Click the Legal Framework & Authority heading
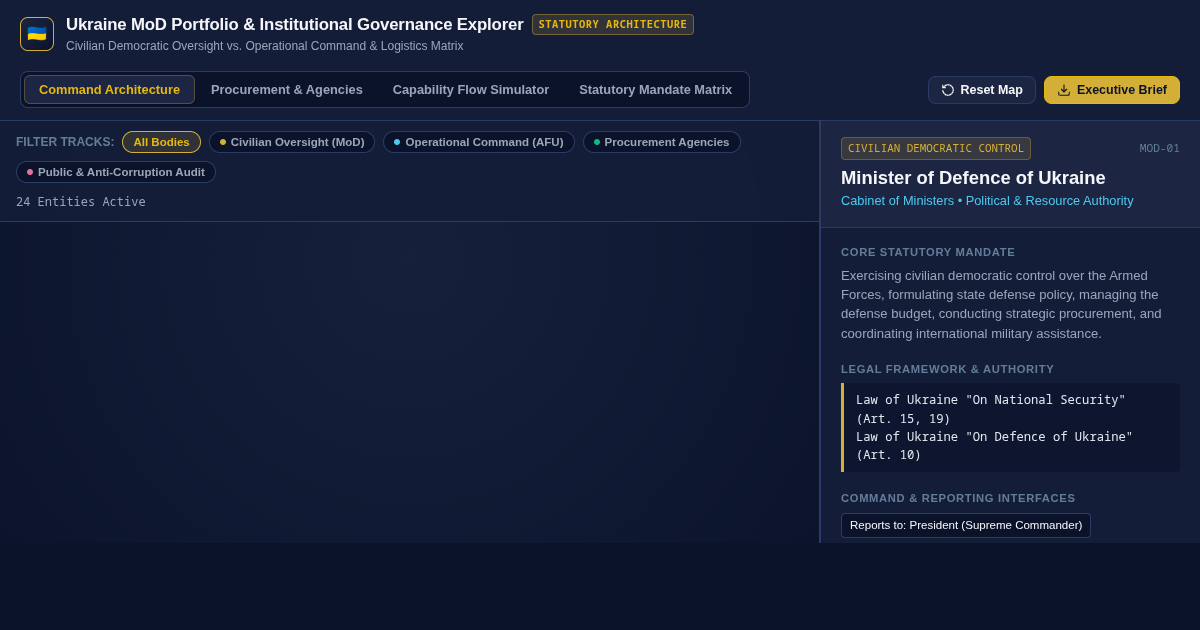The width and height of the screenshot is (1200, 630). click(x=947, y=369)
